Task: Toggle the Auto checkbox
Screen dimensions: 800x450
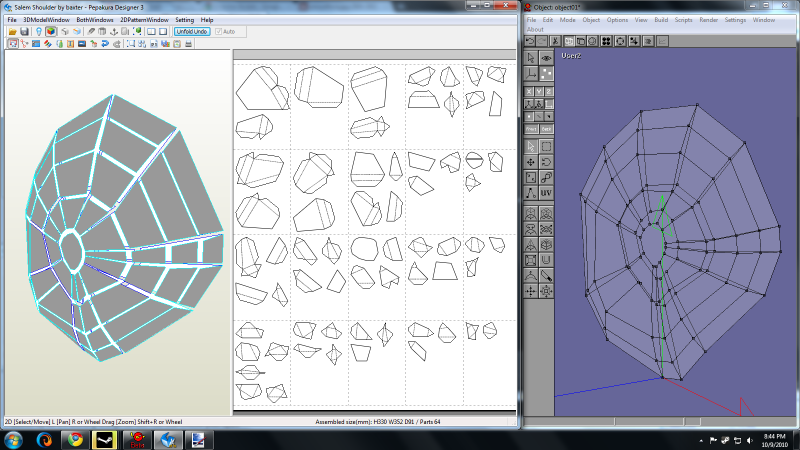Action: [216, 31]
